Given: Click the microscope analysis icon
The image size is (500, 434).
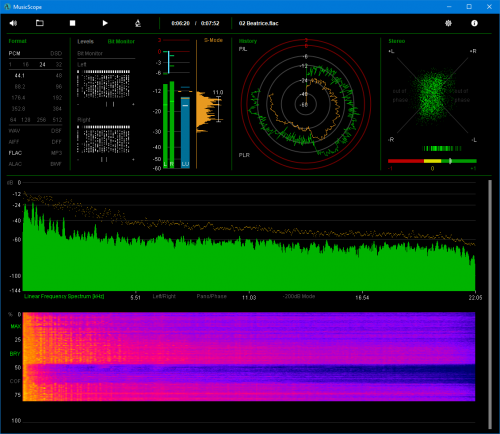Looking at the screenshot, I should point(138,23).
